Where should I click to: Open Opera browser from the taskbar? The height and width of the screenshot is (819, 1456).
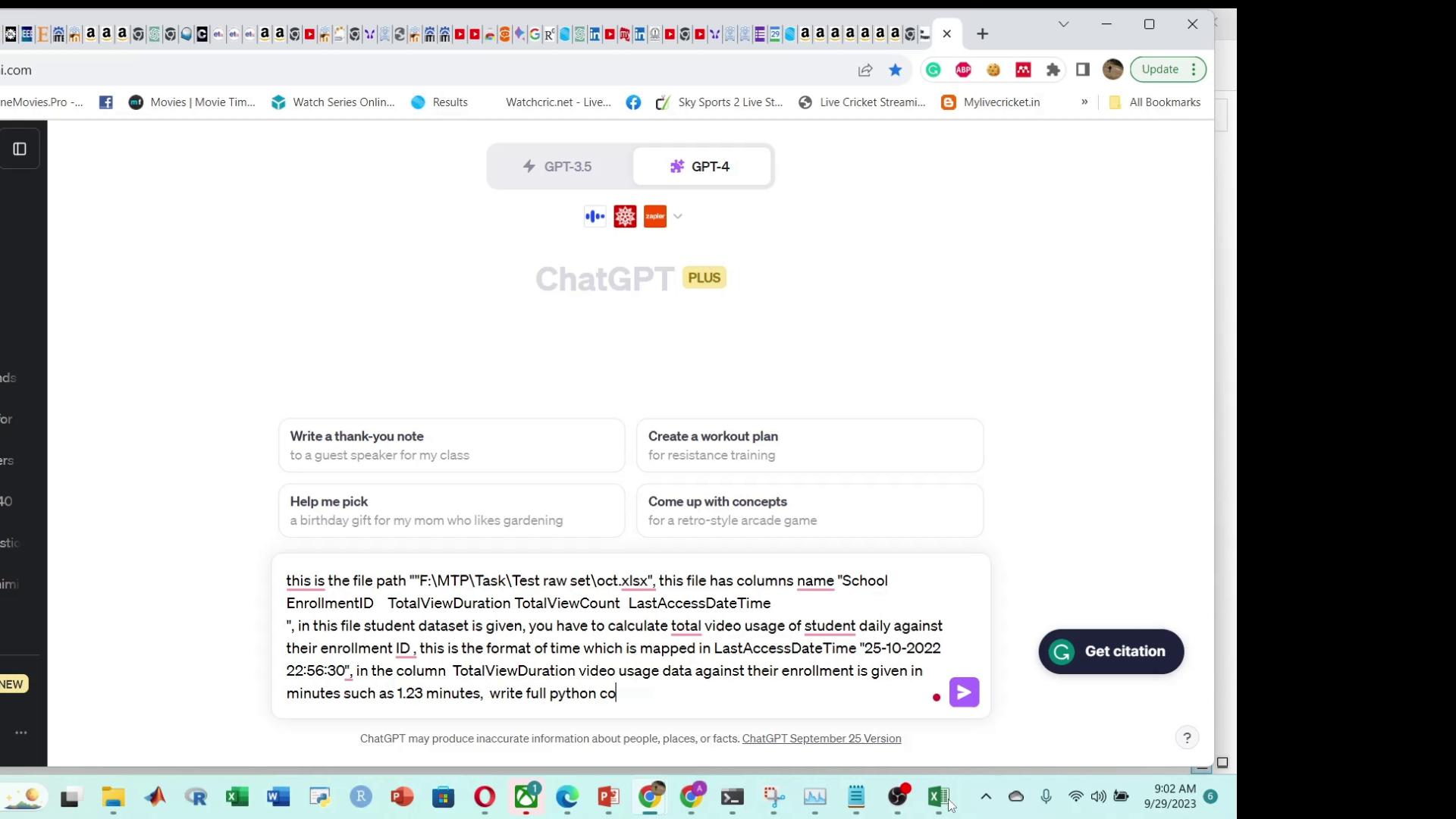tap(485, 797)
